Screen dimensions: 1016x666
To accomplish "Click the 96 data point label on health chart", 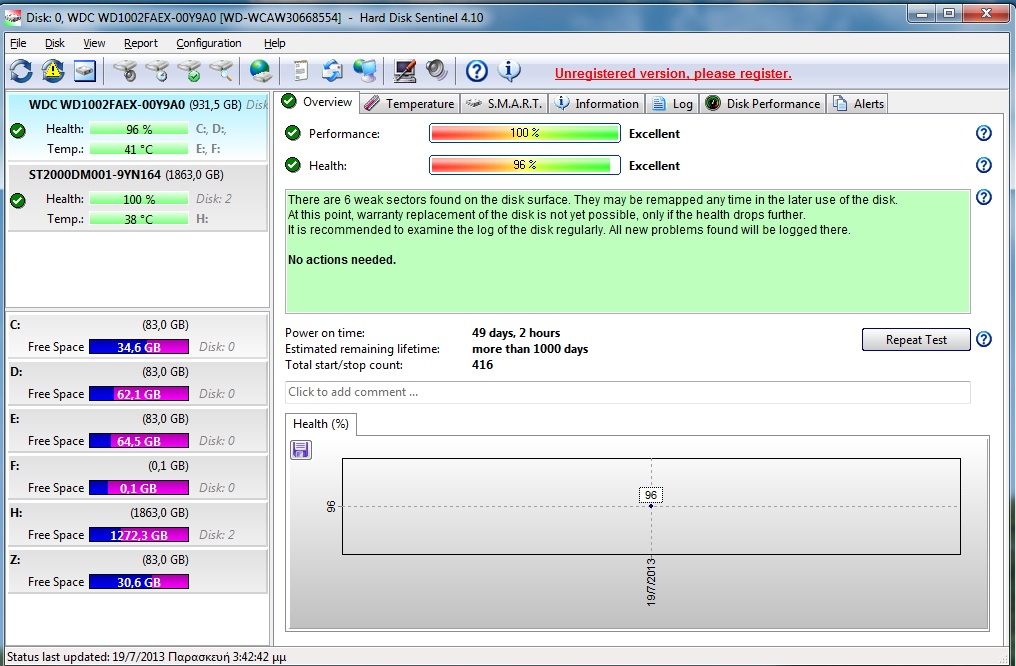I will pos(651,495).
